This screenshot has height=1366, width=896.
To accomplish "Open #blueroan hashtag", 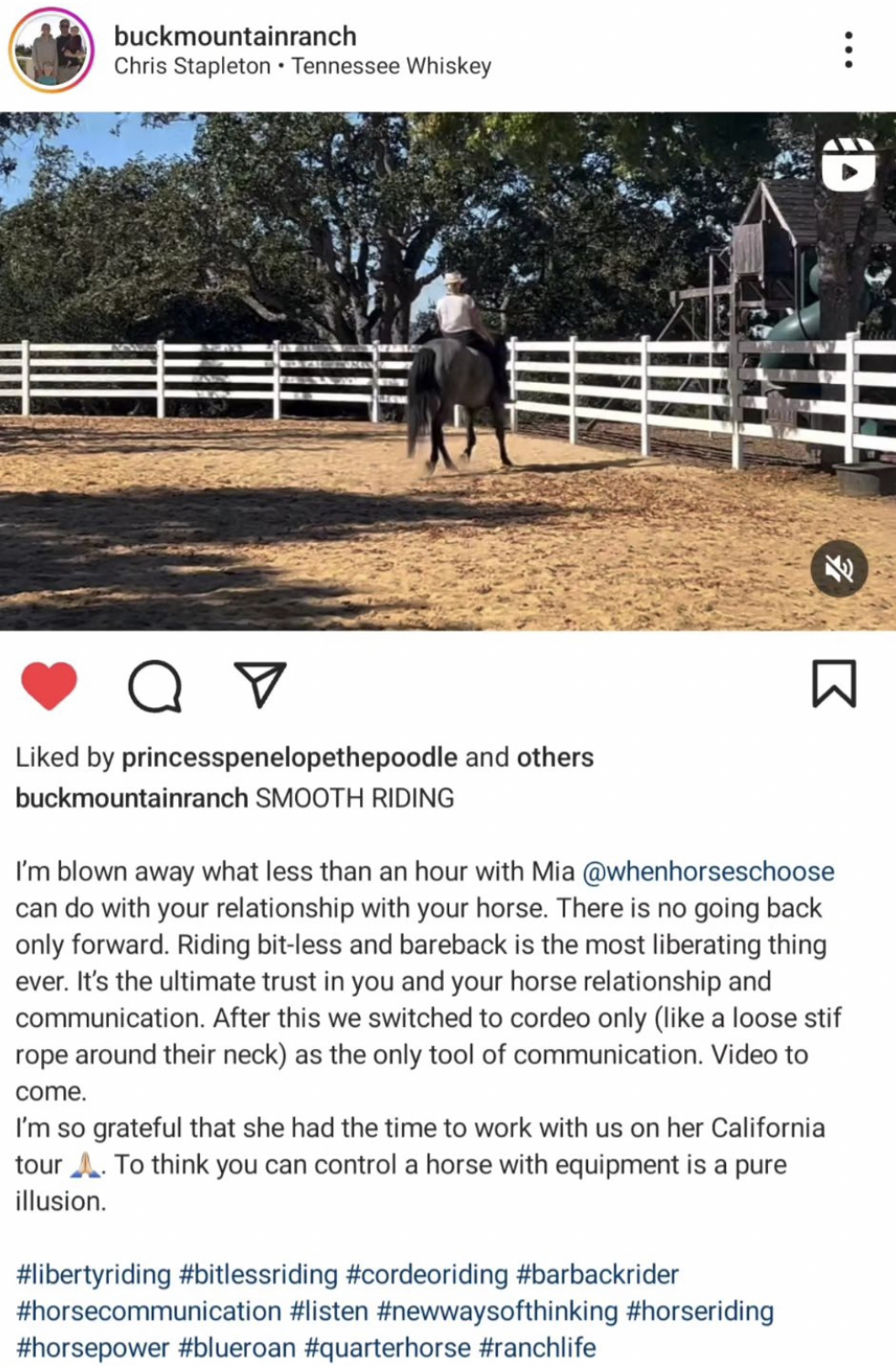I will 237,1348.
